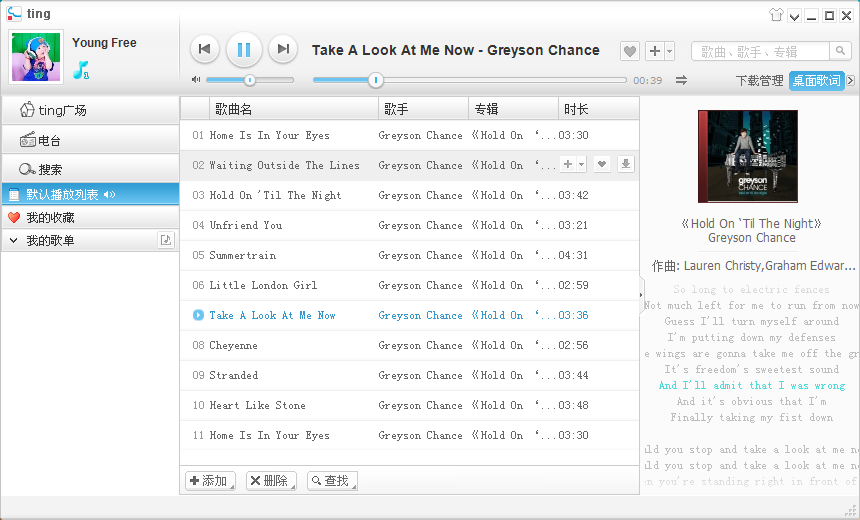
Task: Click the window resize grip icon
Action: click(x=849, y=510)
